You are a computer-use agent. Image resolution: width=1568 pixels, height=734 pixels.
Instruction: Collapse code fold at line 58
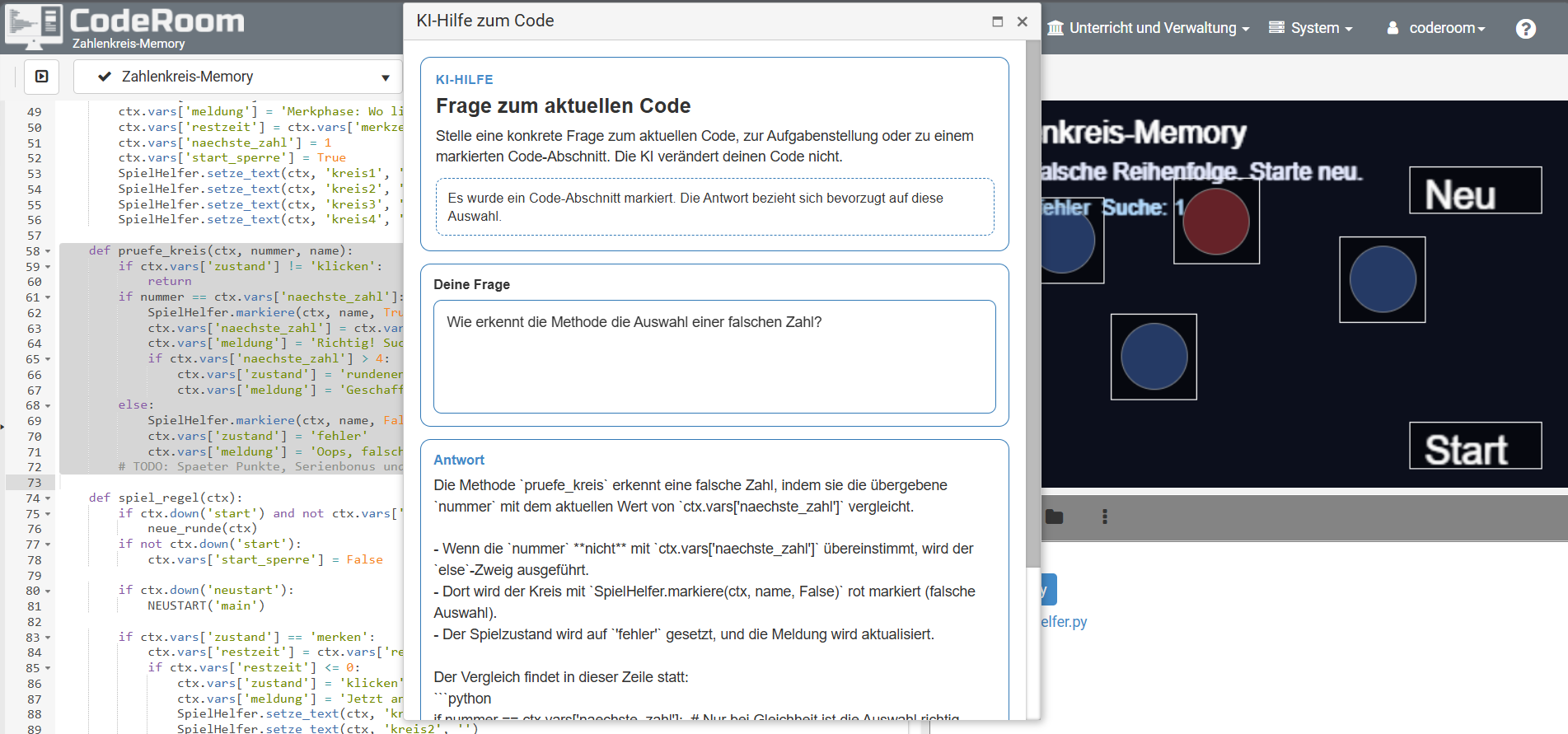[x=48, y=251]
